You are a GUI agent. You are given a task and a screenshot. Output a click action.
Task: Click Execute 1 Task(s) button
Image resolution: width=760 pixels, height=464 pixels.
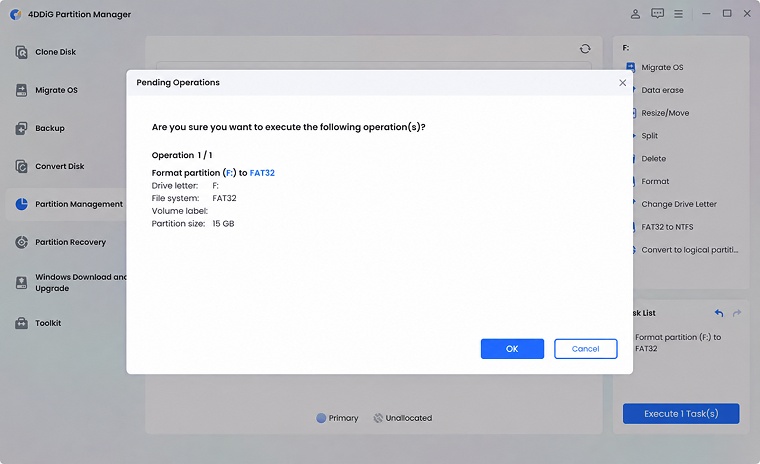click(x=681, y=414)
